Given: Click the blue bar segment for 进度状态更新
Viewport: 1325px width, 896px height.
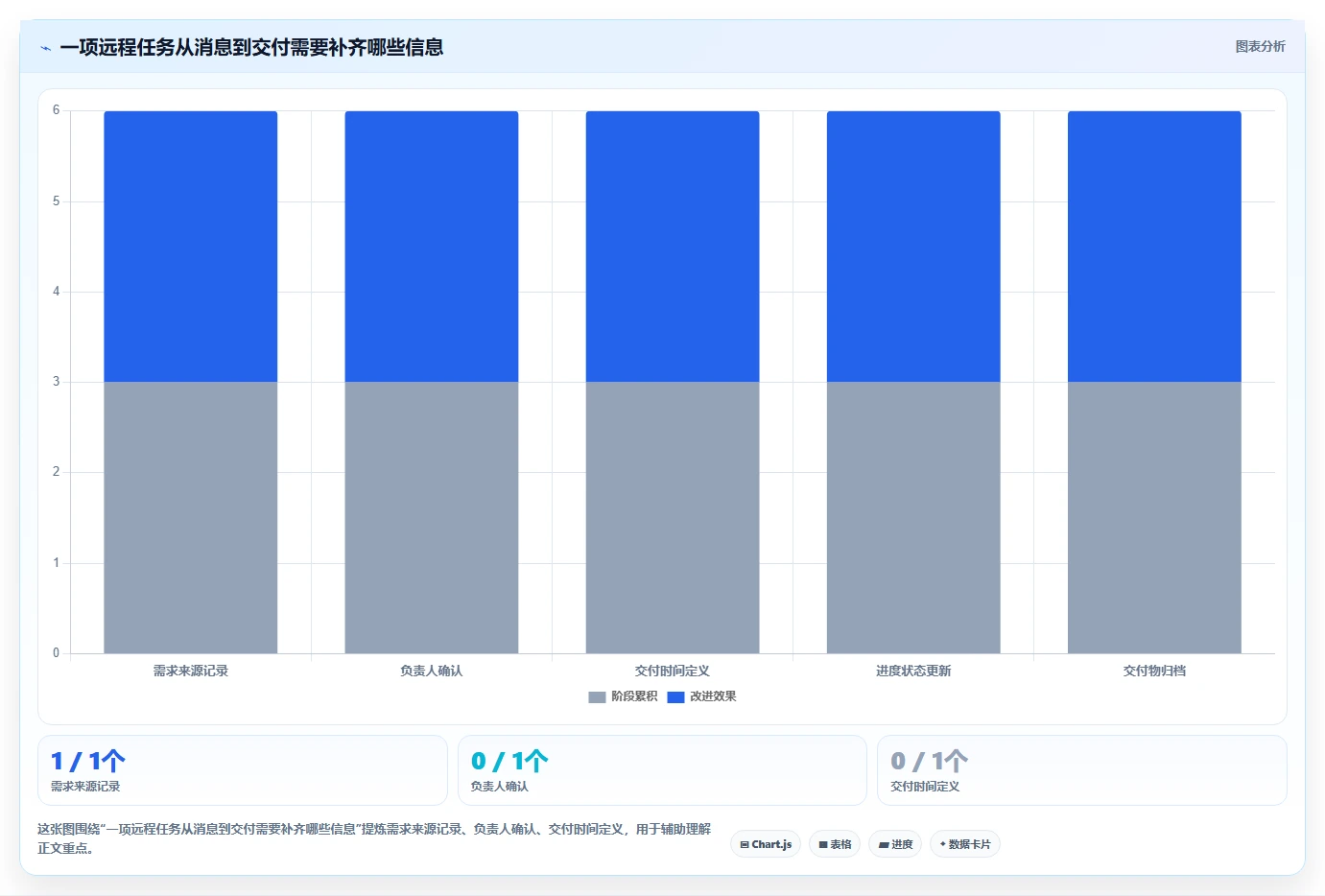Looking at the screenshot, I should point(913,247).
